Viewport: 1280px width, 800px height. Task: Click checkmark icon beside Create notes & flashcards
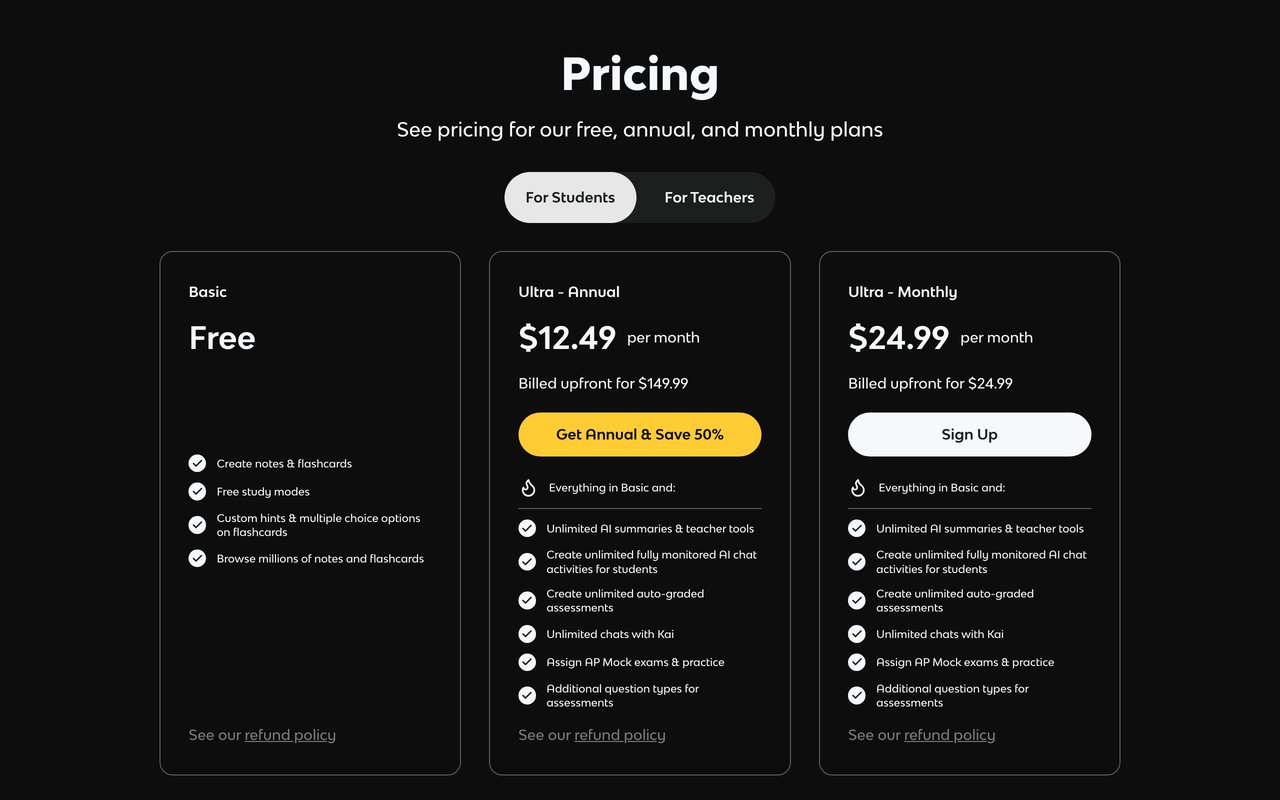(197, 463)
